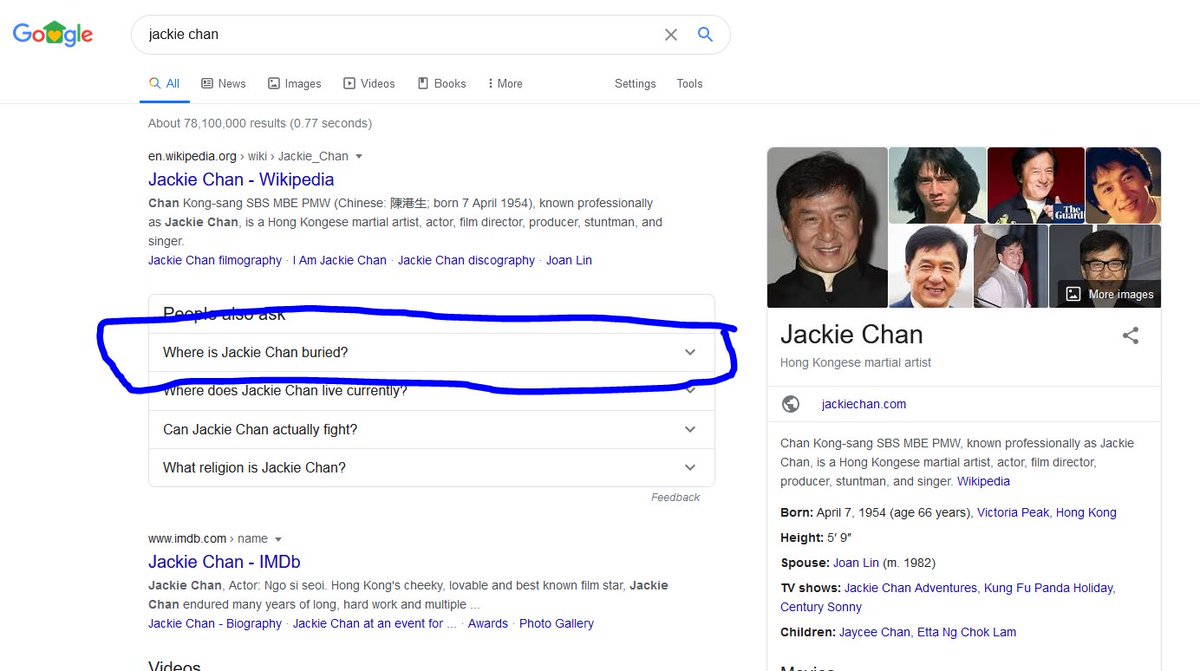Image resolution: width=1200 pixels, height=671 pixels.
Task: Click the blue magnifier search icon
Action: pyautogui.click(x=705, y=34)
